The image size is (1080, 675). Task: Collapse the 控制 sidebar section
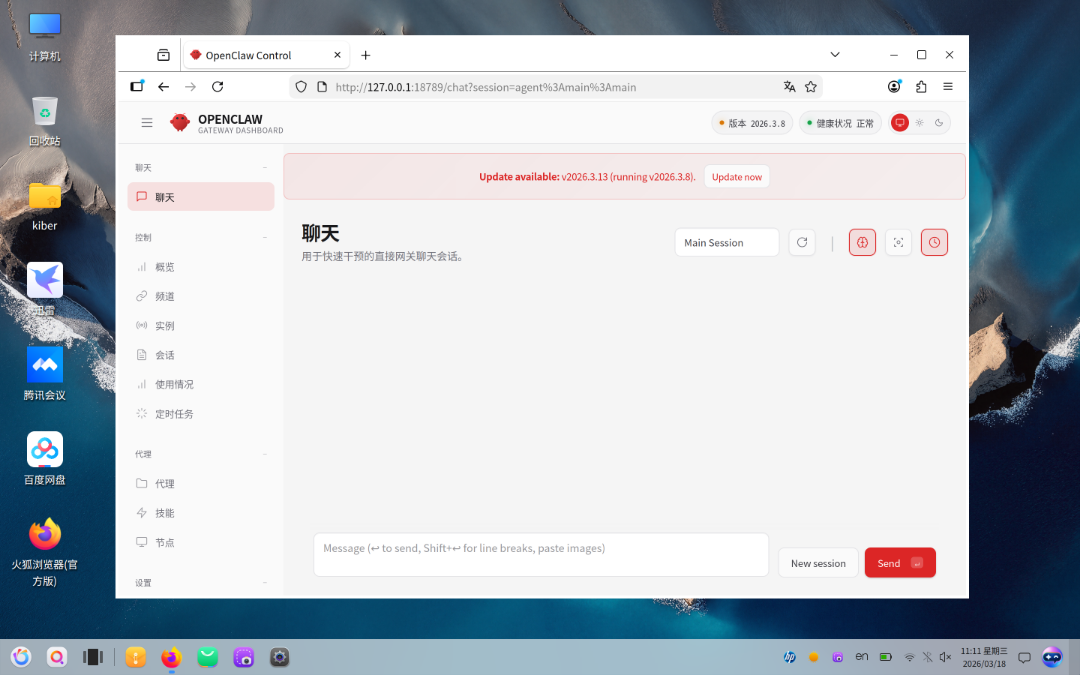(x=264, y=237)
